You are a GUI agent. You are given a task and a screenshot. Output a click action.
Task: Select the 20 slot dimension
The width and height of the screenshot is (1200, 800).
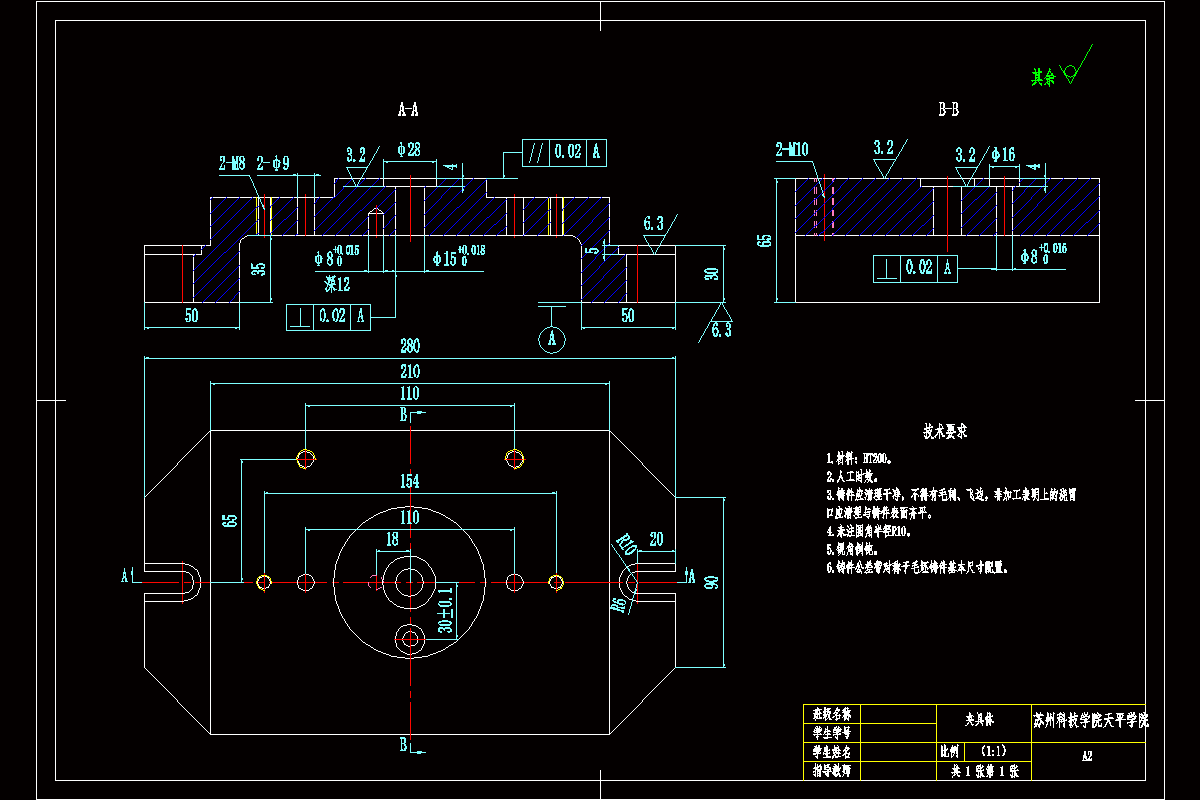click(656, 539)
